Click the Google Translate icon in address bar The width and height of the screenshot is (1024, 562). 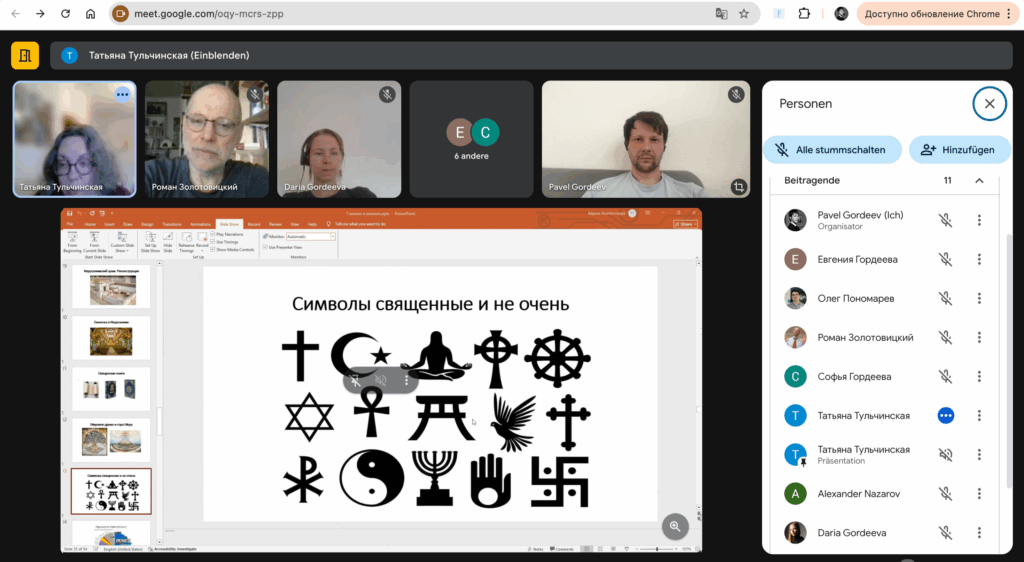721,14
